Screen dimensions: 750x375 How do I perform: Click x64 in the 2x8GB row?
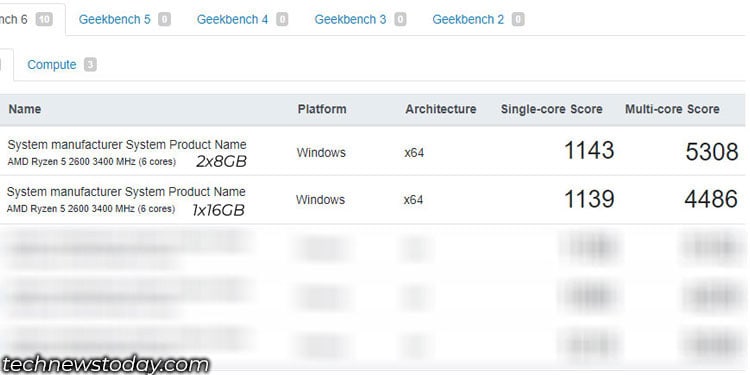(414, 153)
